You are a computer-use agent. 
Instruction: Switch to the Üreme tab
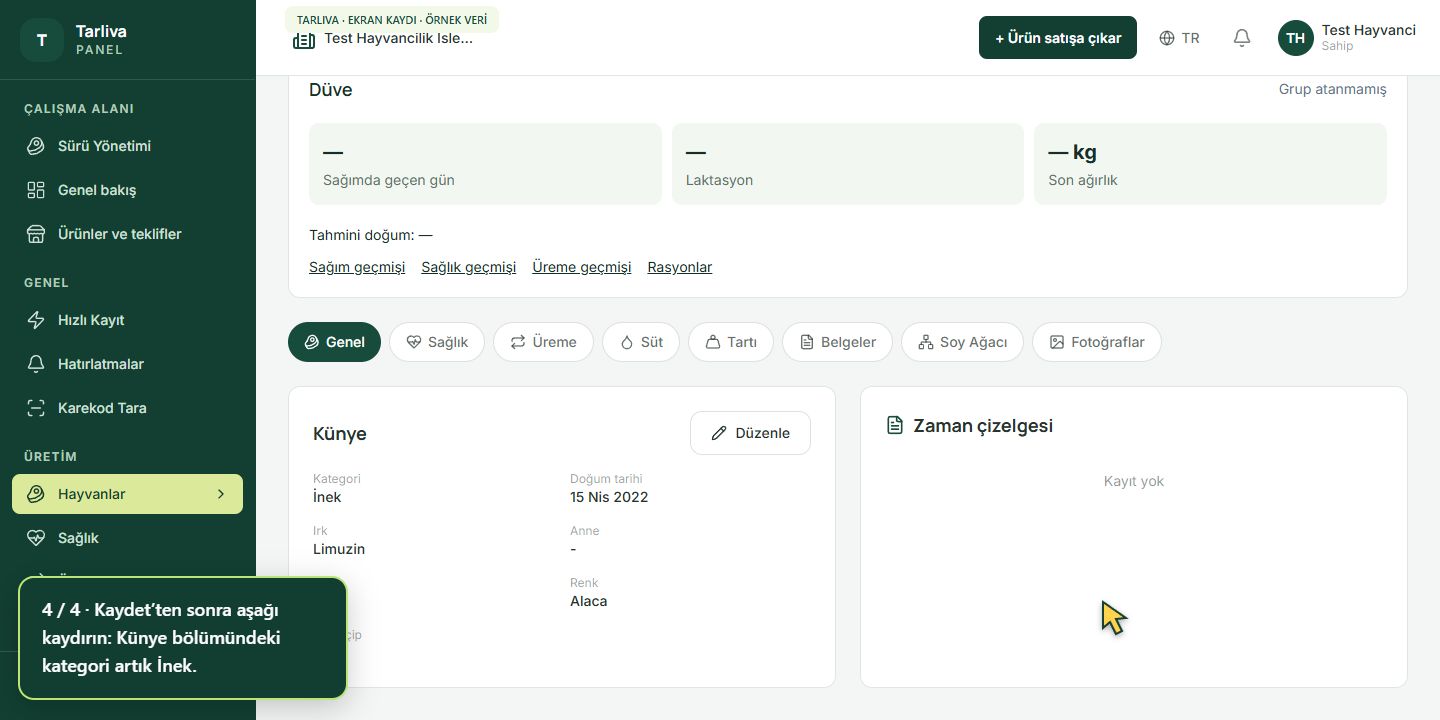(543, 342)
